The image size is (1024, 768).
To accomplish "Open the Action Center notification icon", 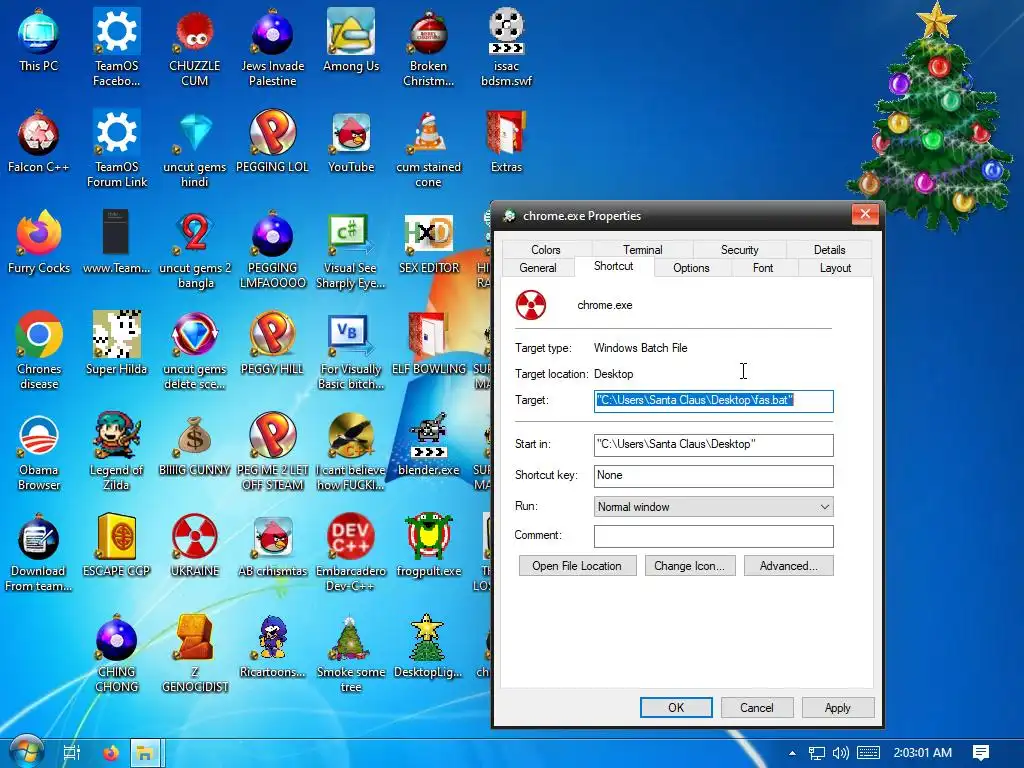I will click(x=981, y=753).
